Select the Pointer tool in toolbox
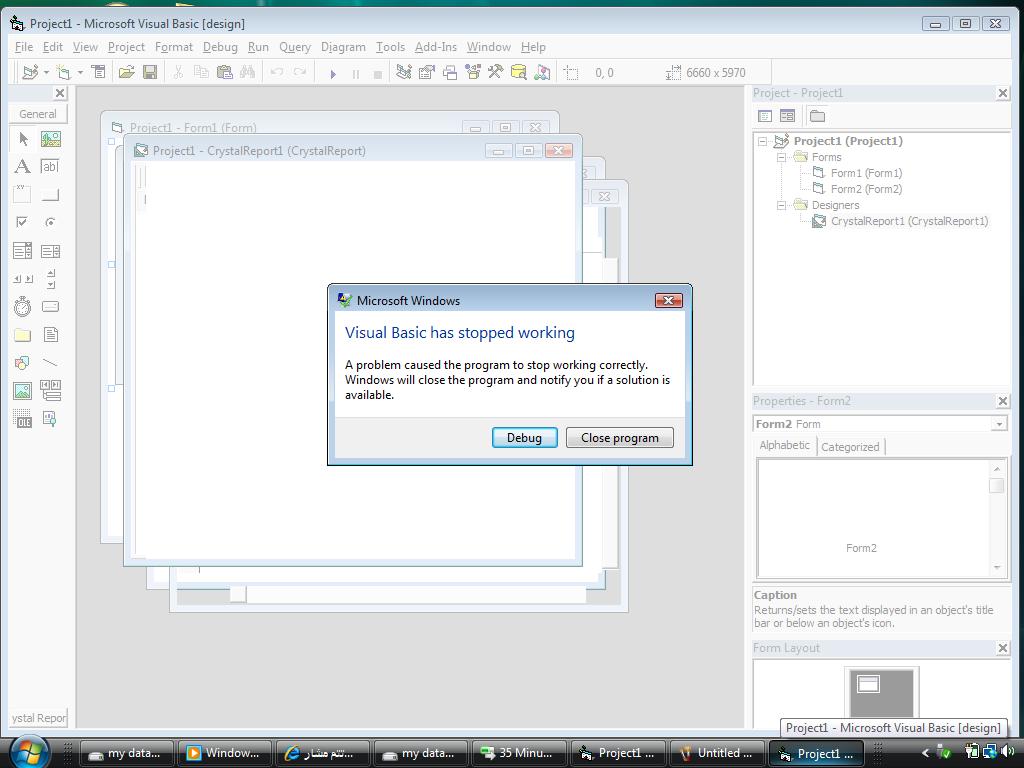This screenshot has width=1024, height=768. pyautogui.click(x=24, y=139)
